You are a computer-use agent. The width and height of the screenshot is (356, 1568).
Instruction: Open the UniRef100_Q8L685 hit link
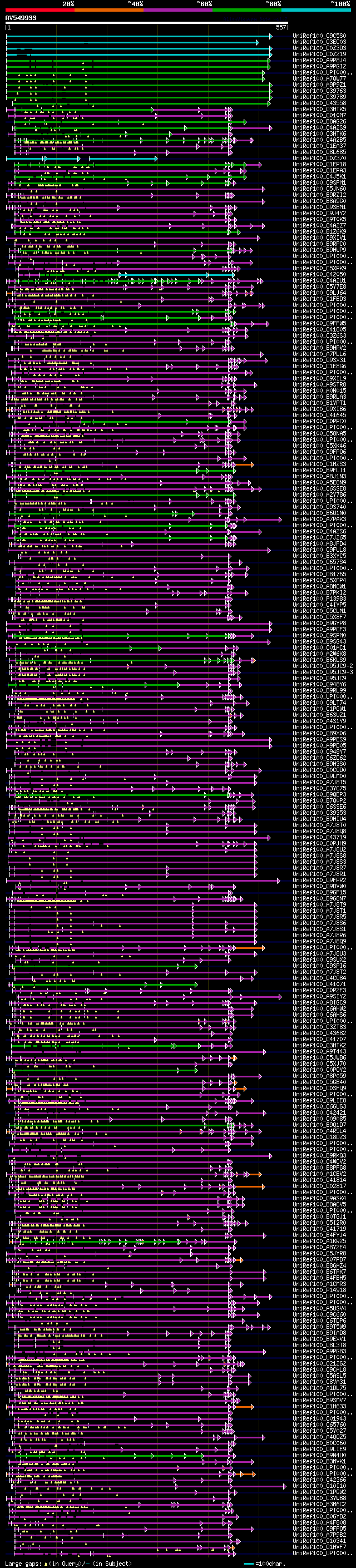coord(319,152)
